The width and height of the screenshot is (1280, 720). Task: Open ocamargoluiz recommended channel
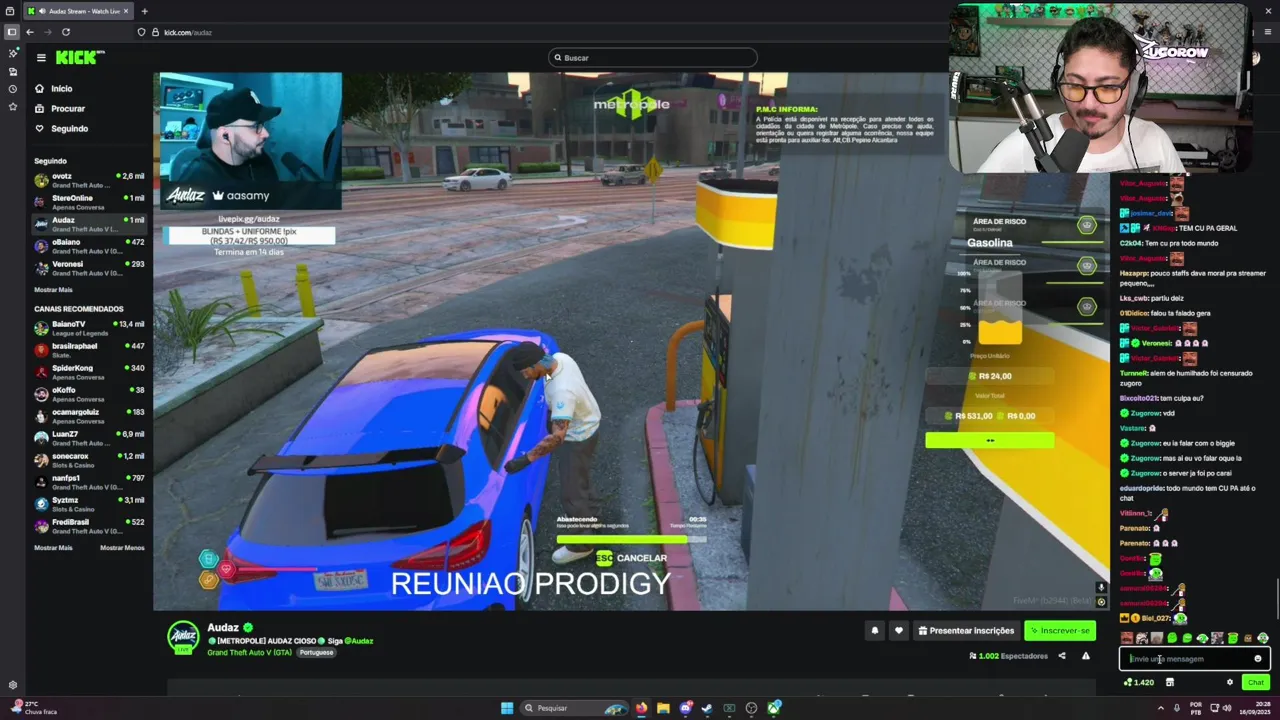click(88, 416)
